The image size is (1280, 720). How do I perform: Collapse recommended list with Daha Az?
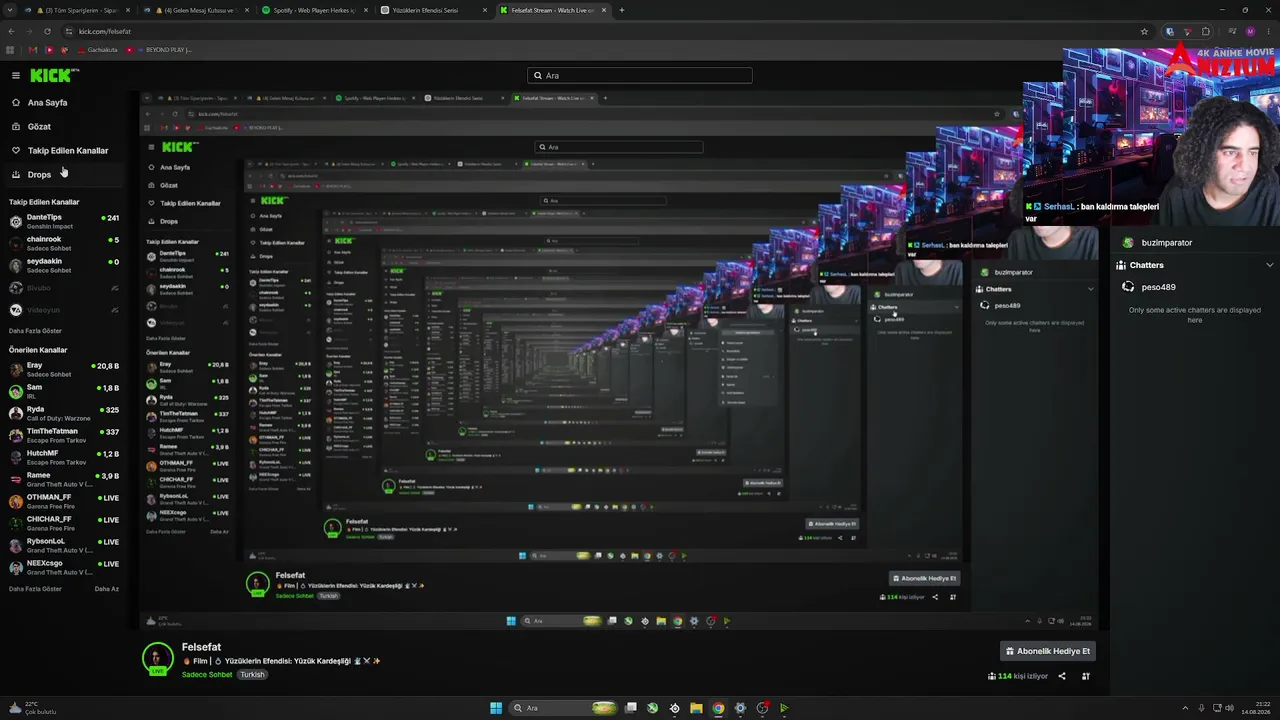pos(107,589)
